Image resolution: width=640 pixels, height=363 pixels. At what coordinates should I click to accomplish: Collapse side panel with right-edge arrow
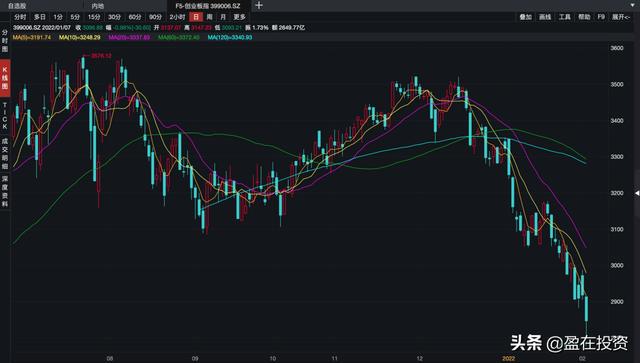tap(637, 193)
